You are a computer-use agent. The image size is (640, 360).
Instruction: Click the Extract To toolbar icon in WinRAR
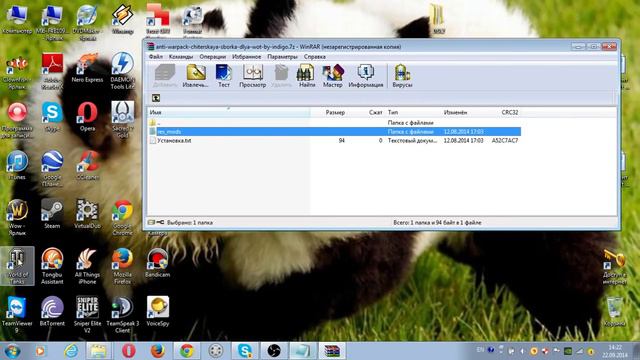coord(196,76)
